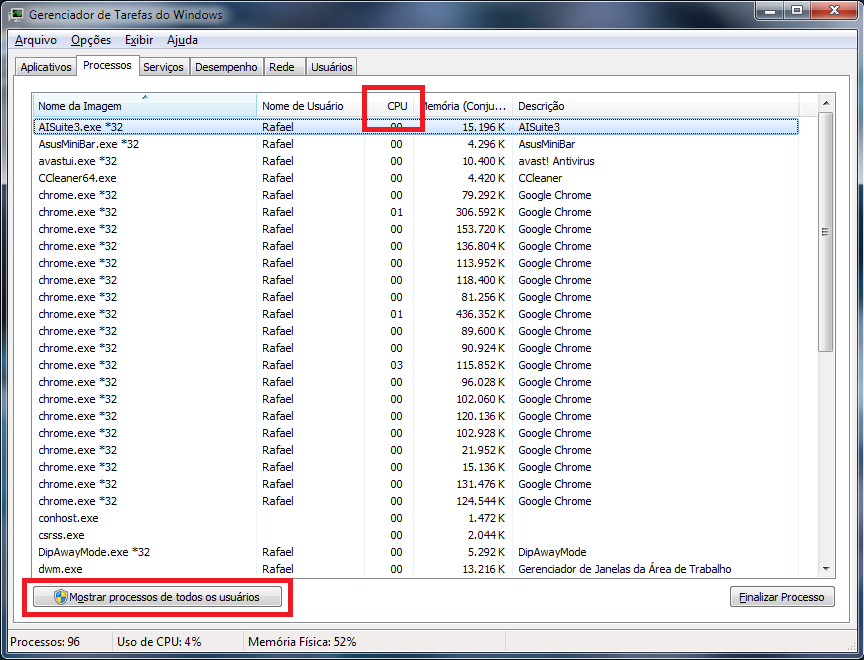Click the Memória Física: 52% status entry
The image size is (864, 660).
pos(303,642)
